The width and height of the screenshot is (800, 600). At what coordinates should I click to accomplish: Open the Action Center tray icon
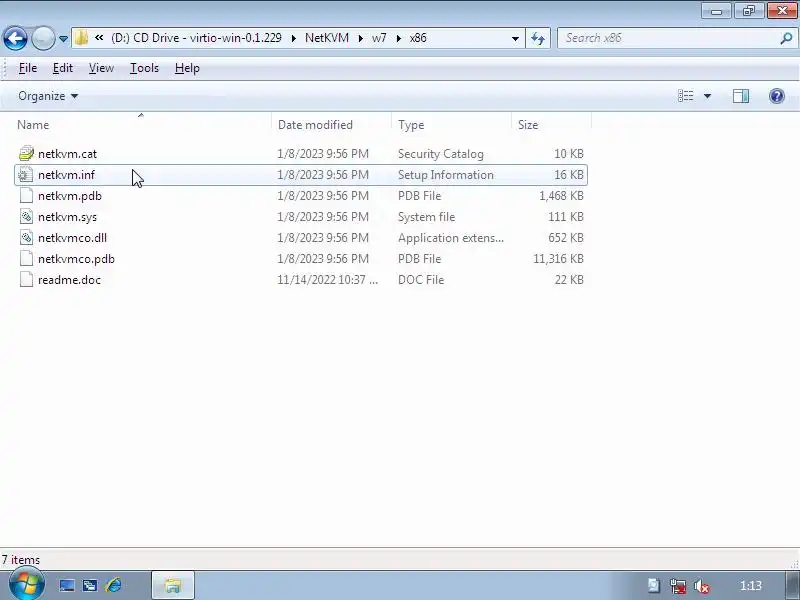[654, 586]
